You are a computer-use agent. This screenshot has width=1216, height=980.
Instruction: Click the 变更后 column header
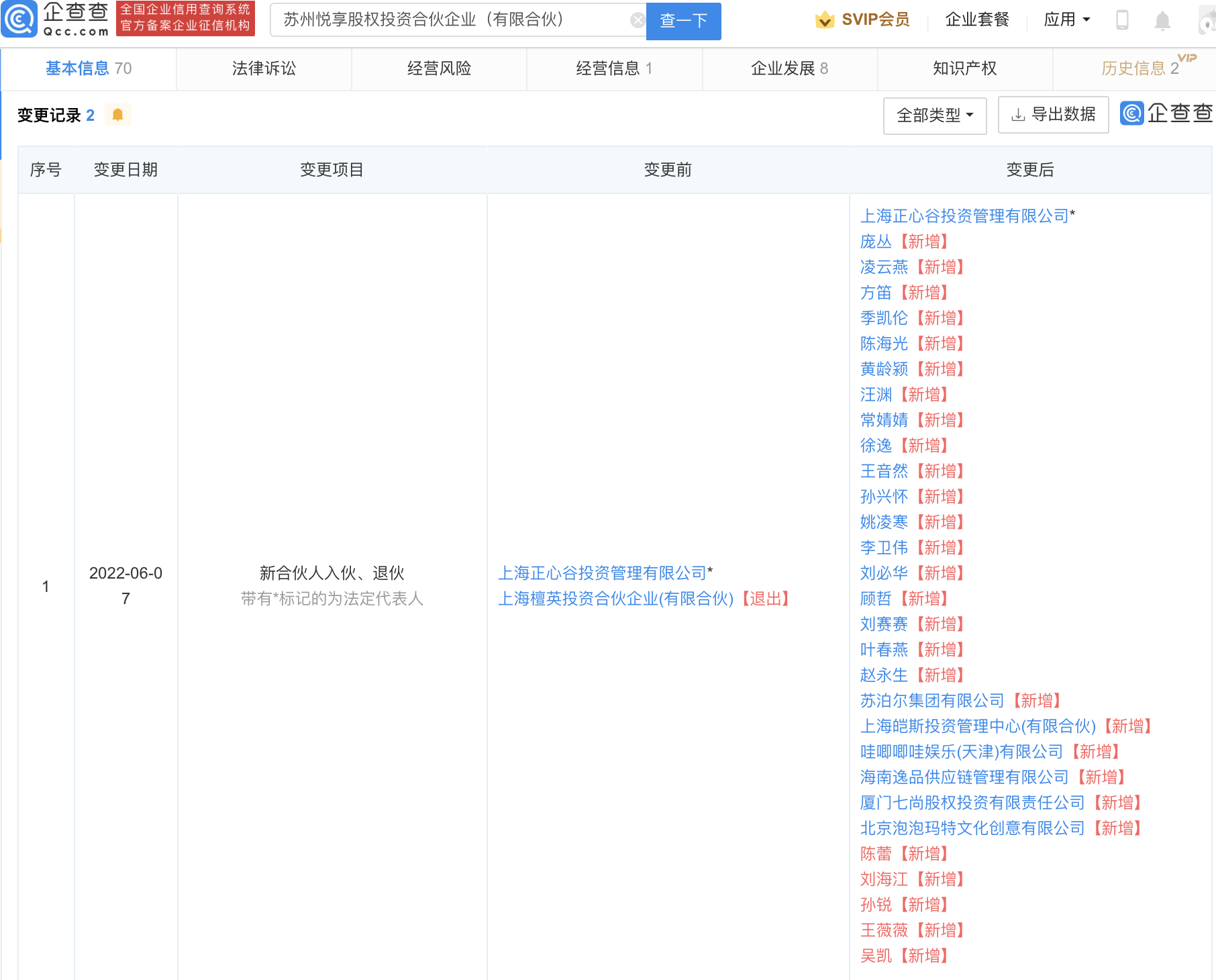pyautogui.click(x=1030, y=170)
